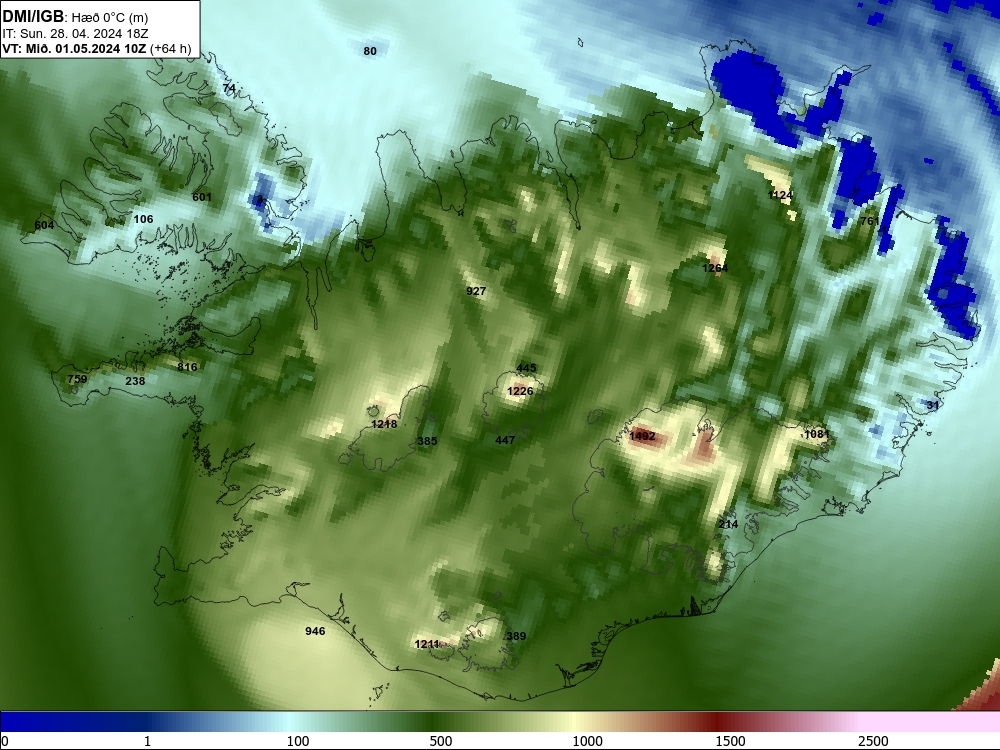Click the 761 map value
Screen dimensions: 1000x750
(870, 221)
